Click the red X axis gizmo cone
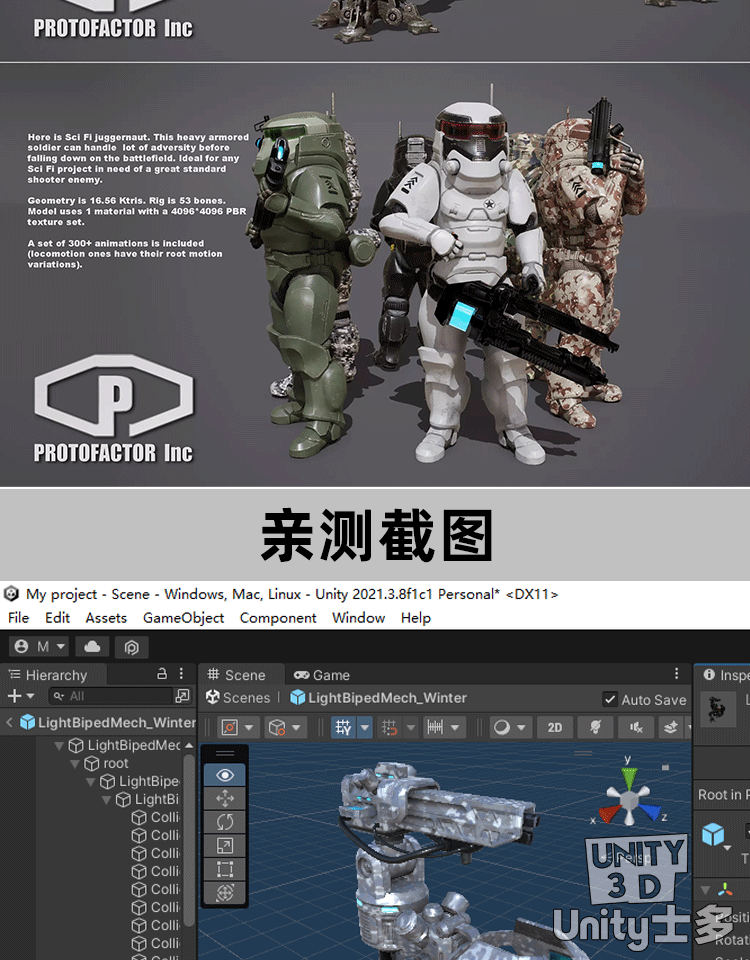Screen dimensions: 750x960 (x=610, y=813)
